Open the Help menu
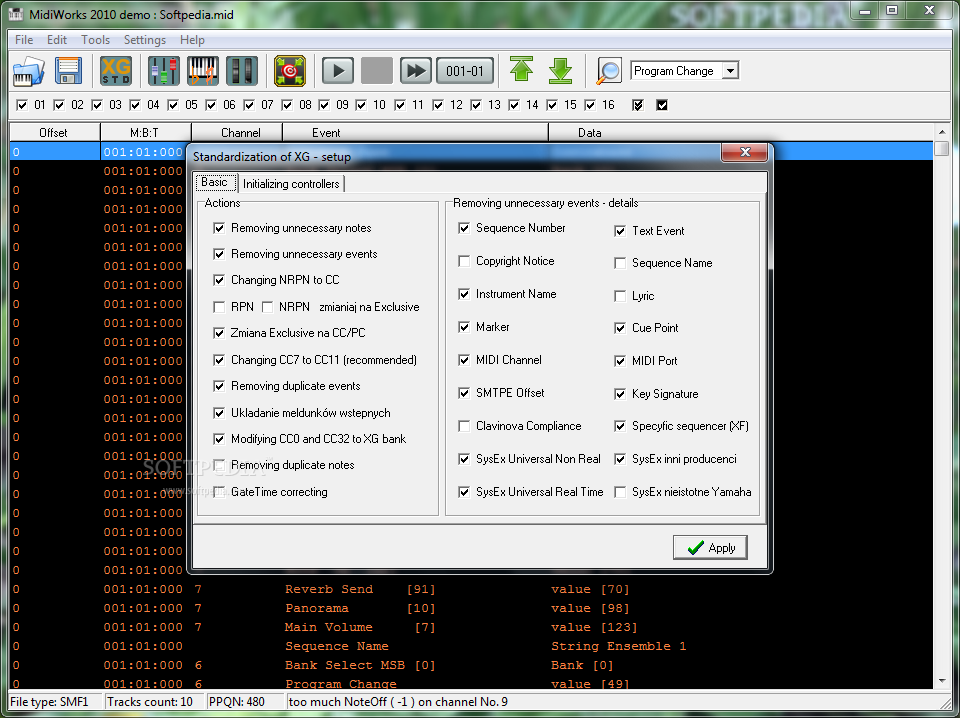Image resolution: width=960 pixels, height=718 pixels. pos(192,40)
